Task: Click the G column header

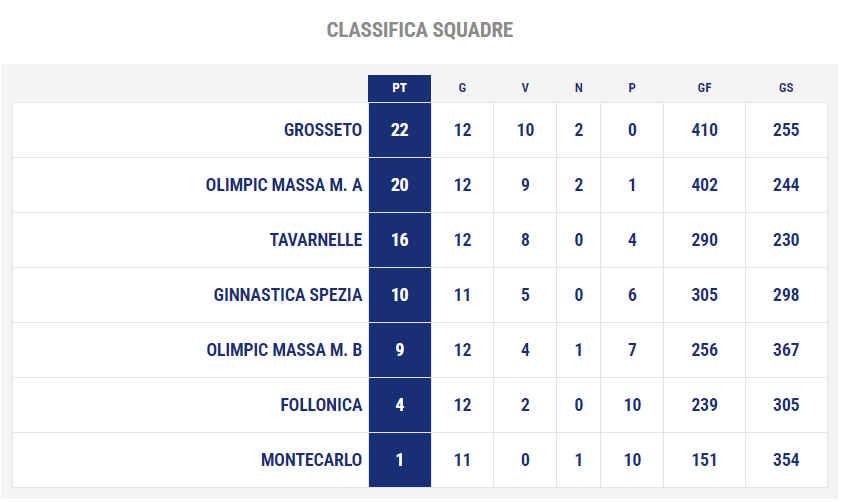Action: (462, 88)
